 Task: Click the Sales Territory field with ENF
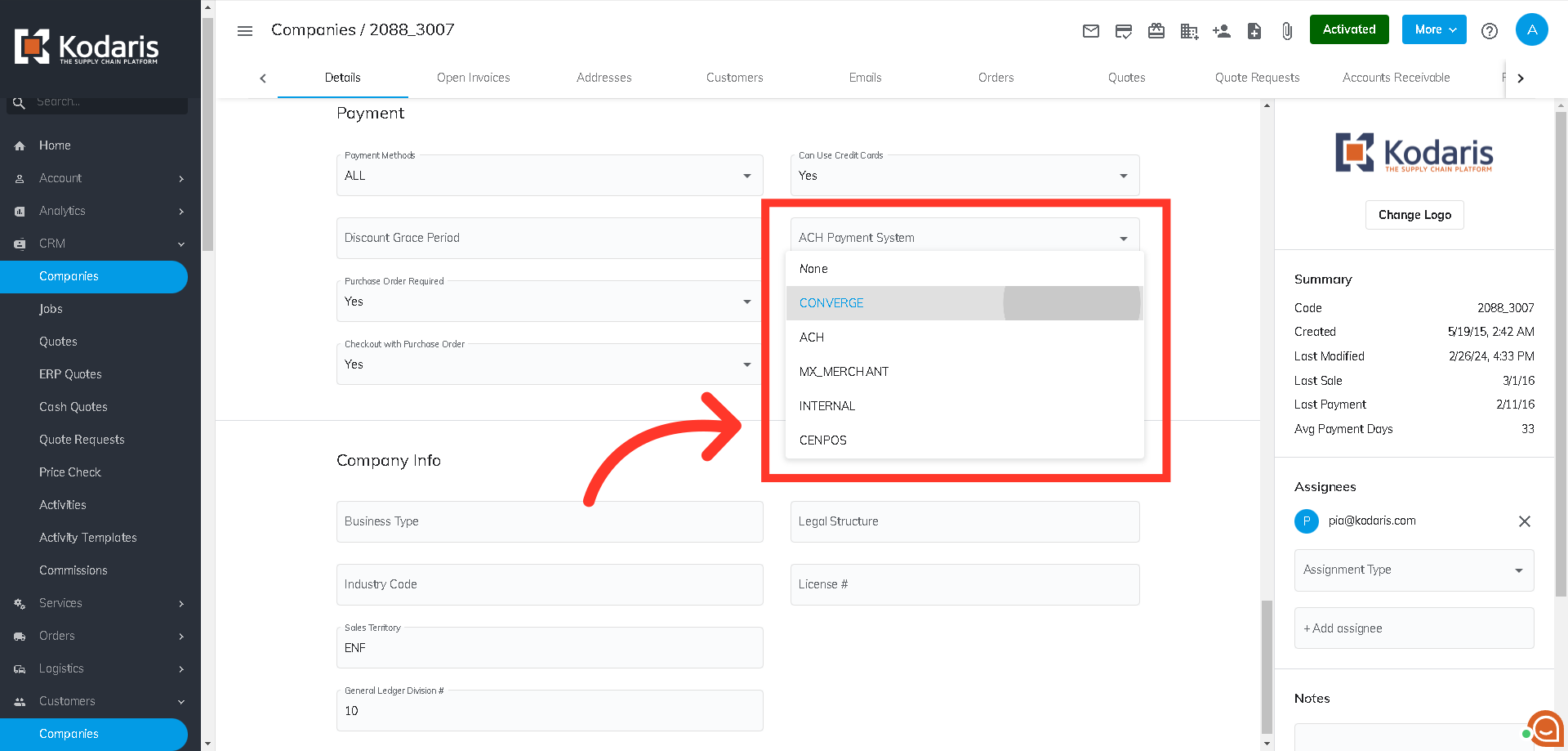[550, 647]
